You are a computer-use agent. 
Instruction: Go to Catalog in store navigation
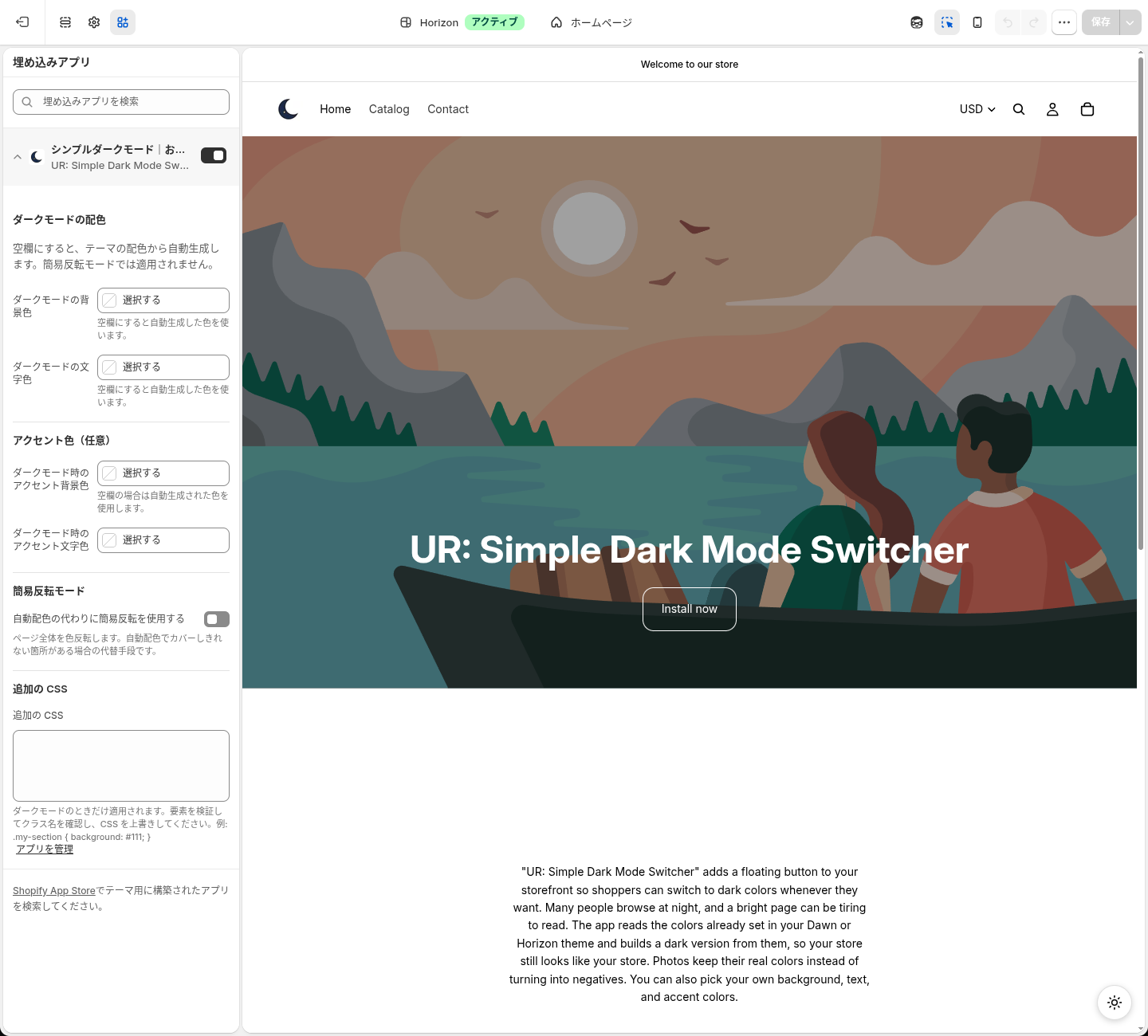pyautogui.click(x=389, y=109)
